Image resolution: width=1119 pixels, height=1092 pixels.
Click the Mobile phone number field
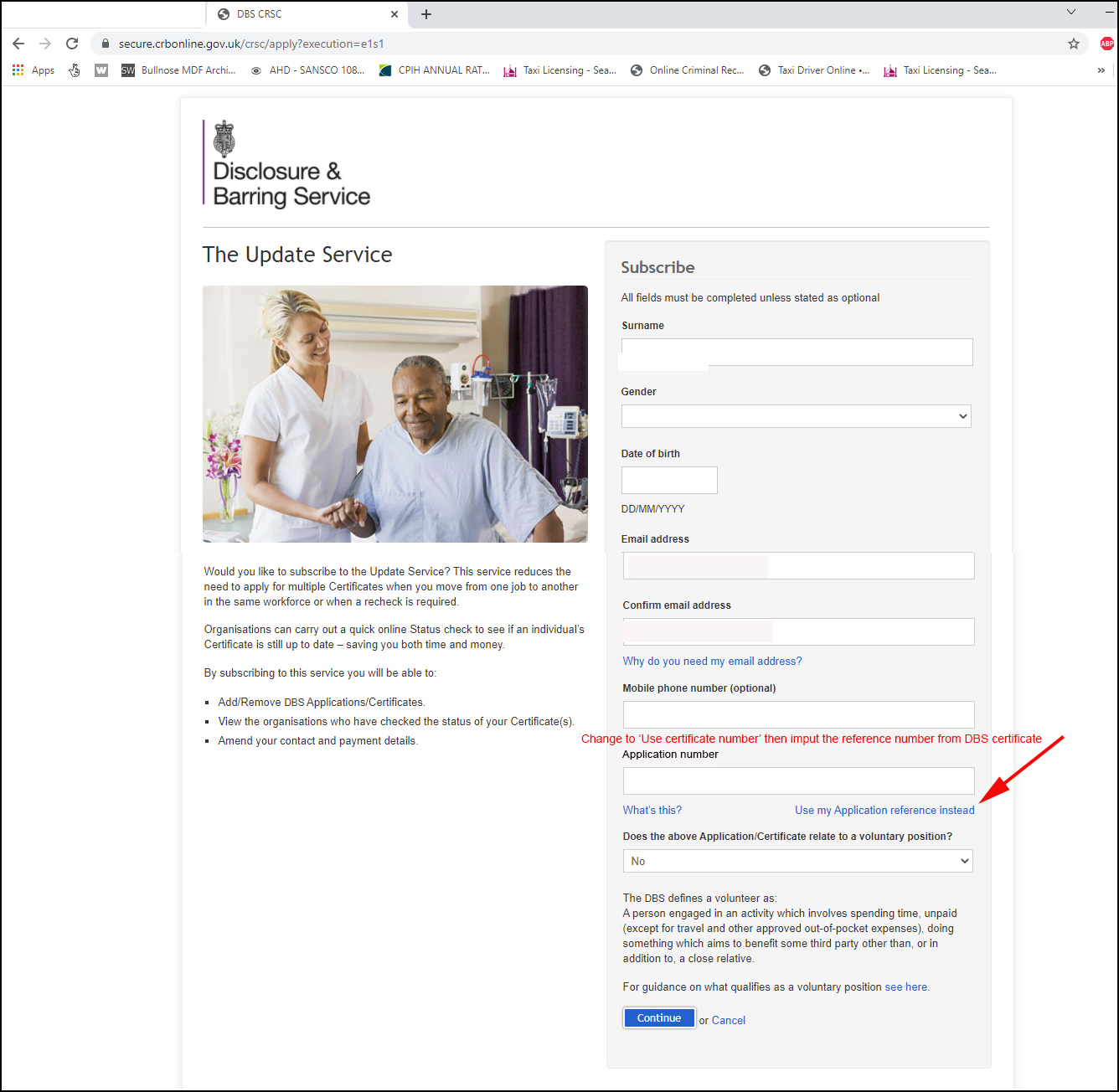[798, 714]
